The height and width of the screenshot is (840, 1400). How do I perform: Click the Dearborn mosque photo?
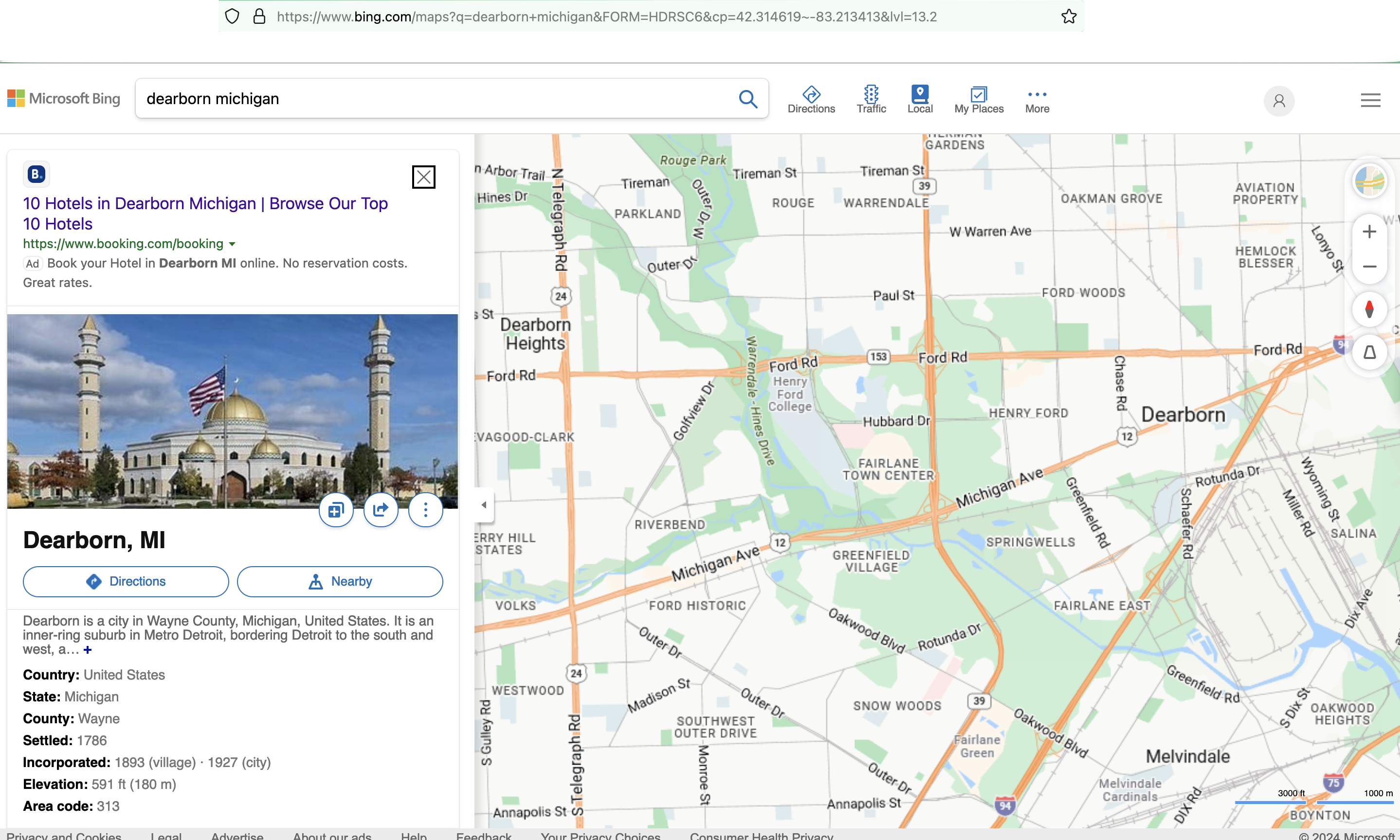(232, 411)
